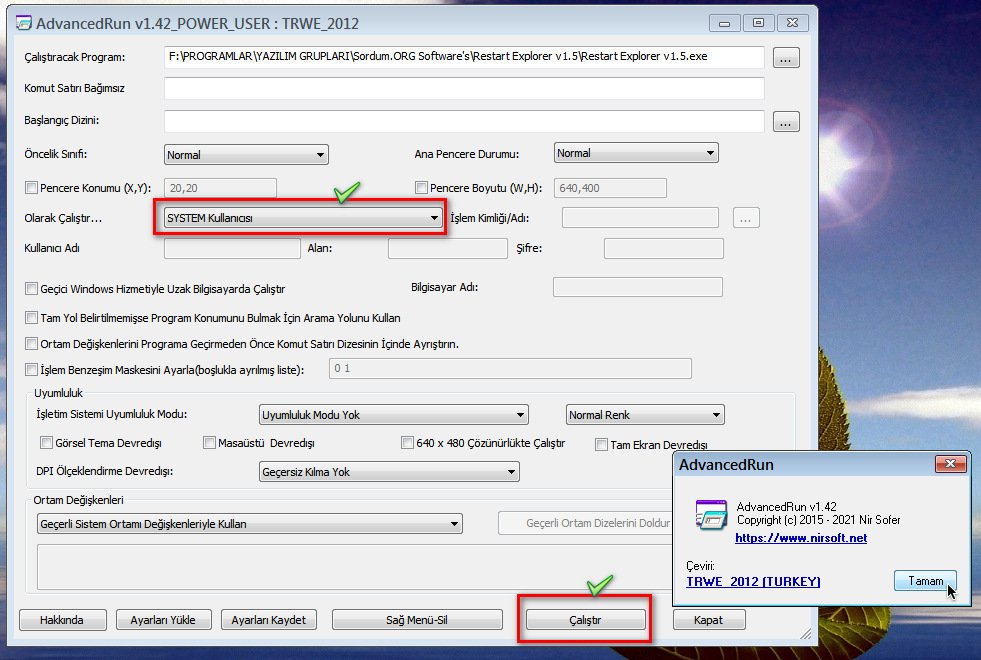Click Sağ Menü-Sil button
The height and width of the screenshot is (660, 981).
[417, 620]
